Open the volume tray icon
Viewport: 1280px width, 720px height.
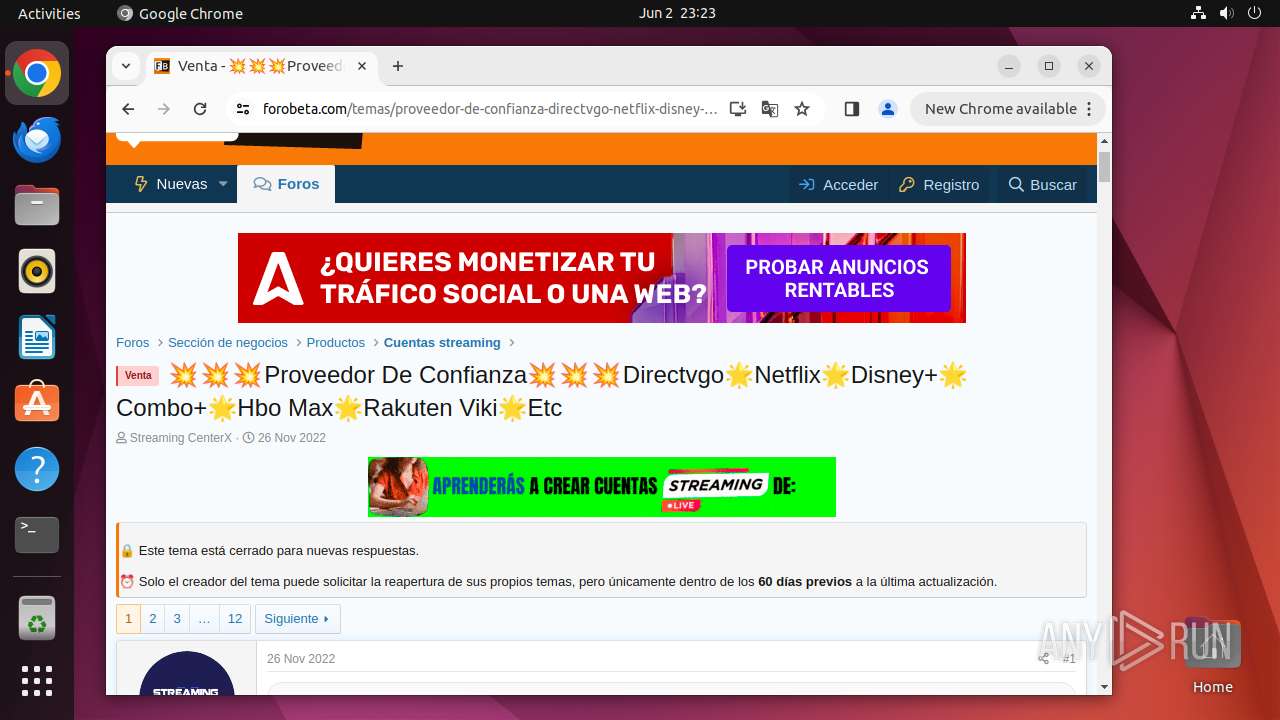[x=1226, y=13]
